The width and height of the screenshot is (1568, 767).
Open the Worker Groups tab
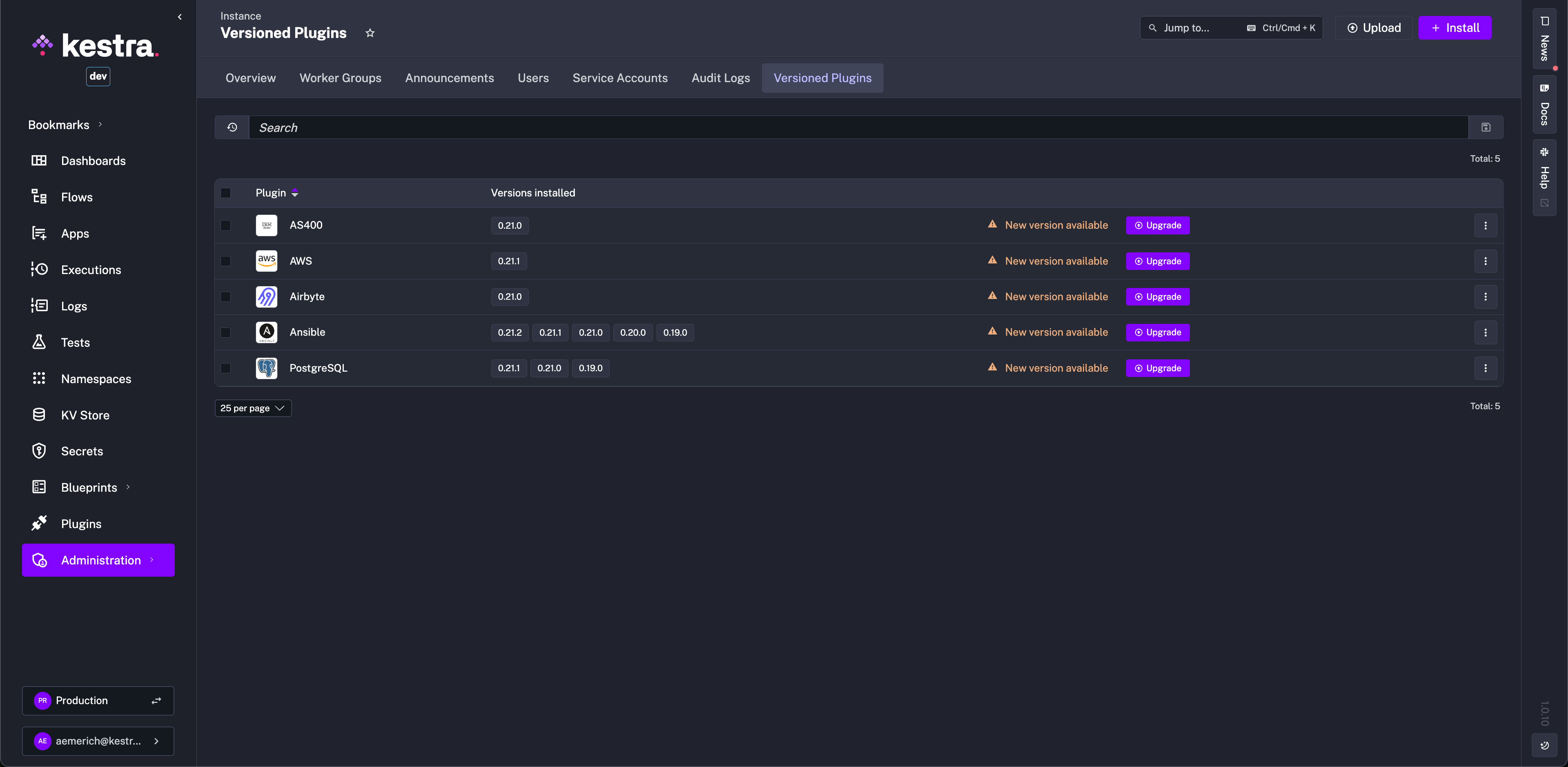340,78
